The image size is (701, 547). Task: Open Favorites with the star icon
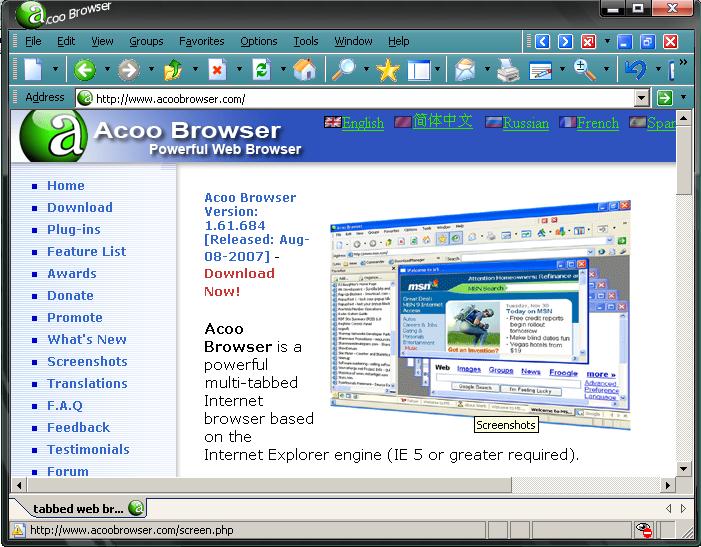click(x=388, y=70)
